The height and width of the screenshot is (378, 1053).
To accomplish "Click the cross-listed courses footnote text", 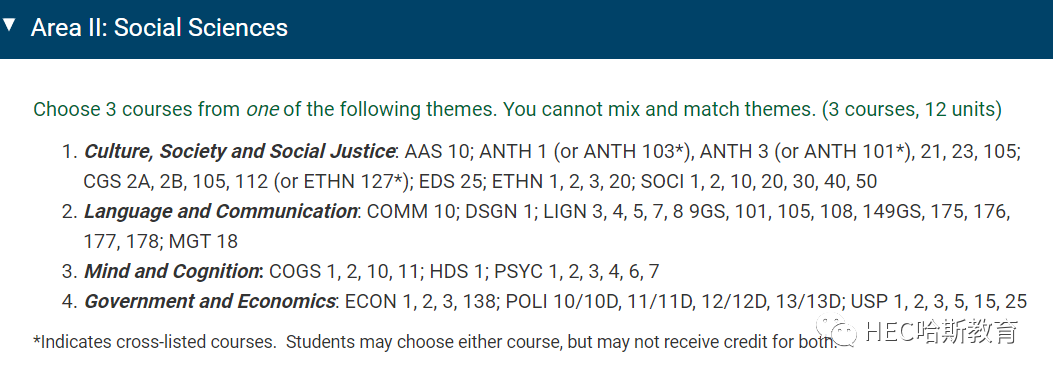I will [x=435, y=342].
